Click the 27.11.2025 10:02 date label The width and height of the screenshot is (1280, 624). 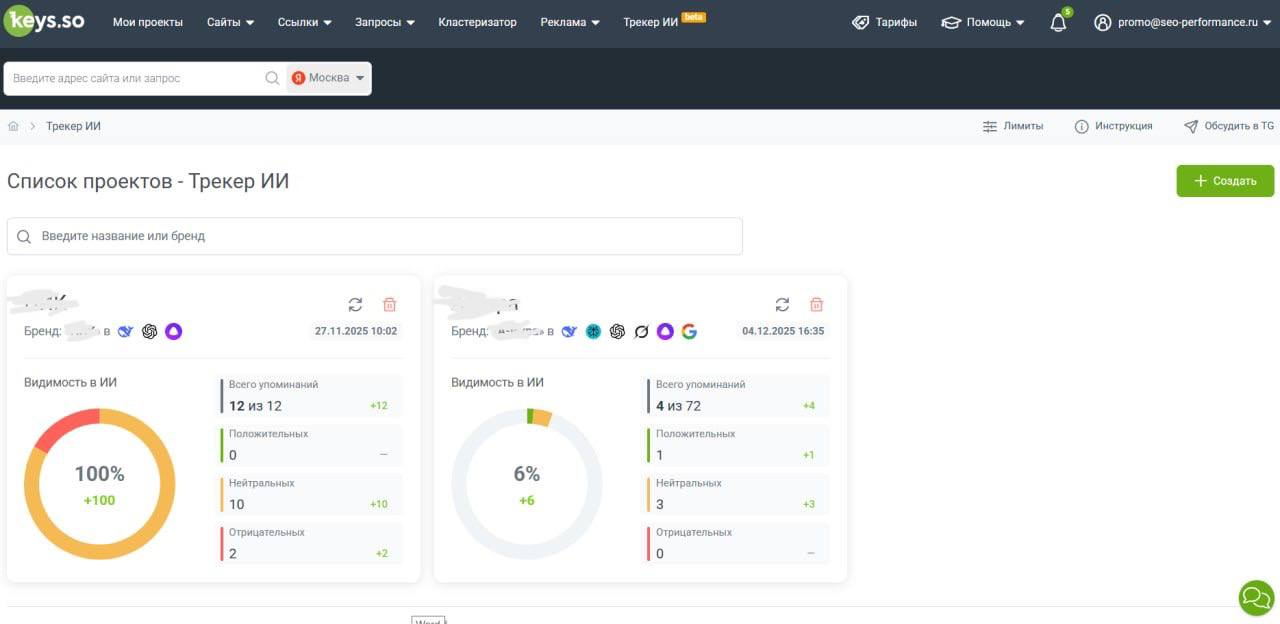(356, 331)
